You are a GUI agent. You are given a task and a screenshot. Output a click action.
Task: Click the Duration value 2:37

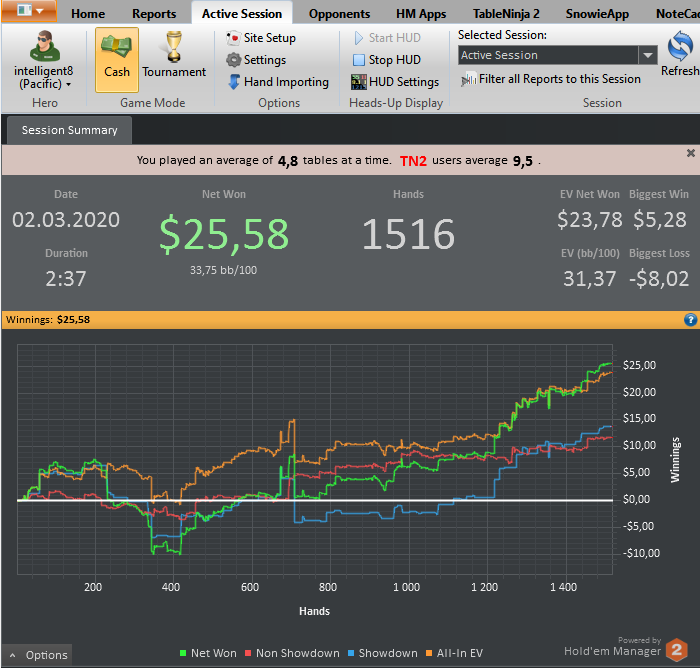66,279
